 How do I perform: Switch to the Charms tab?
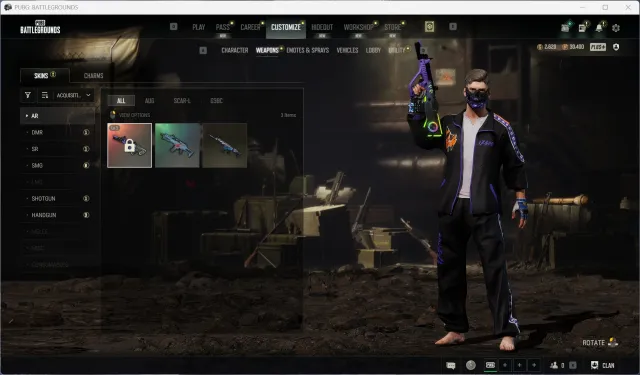coord(93,75)
